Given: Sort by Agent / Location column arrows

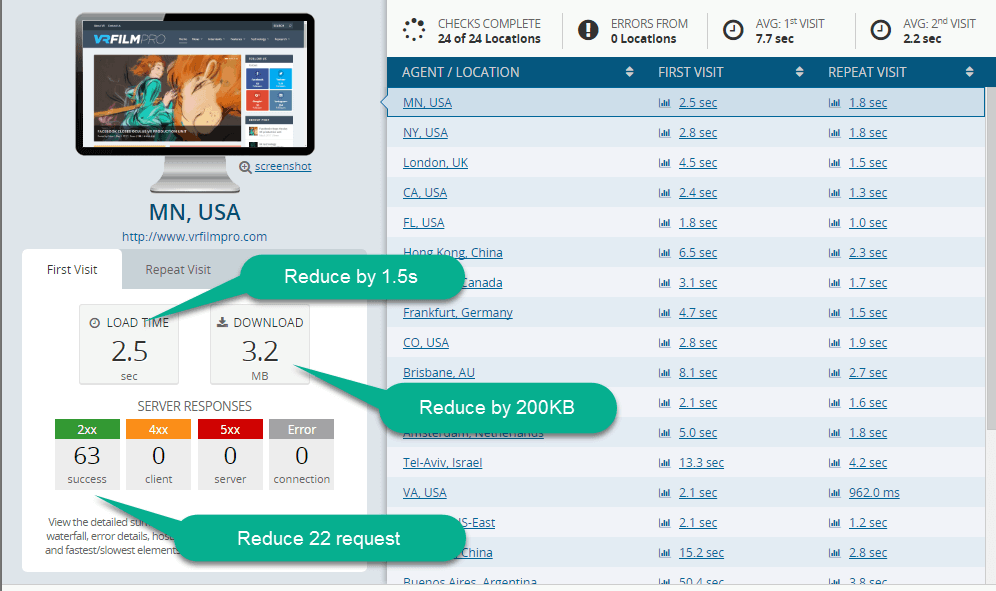Looking at the screenshot, I should click(x=629, y=72).
